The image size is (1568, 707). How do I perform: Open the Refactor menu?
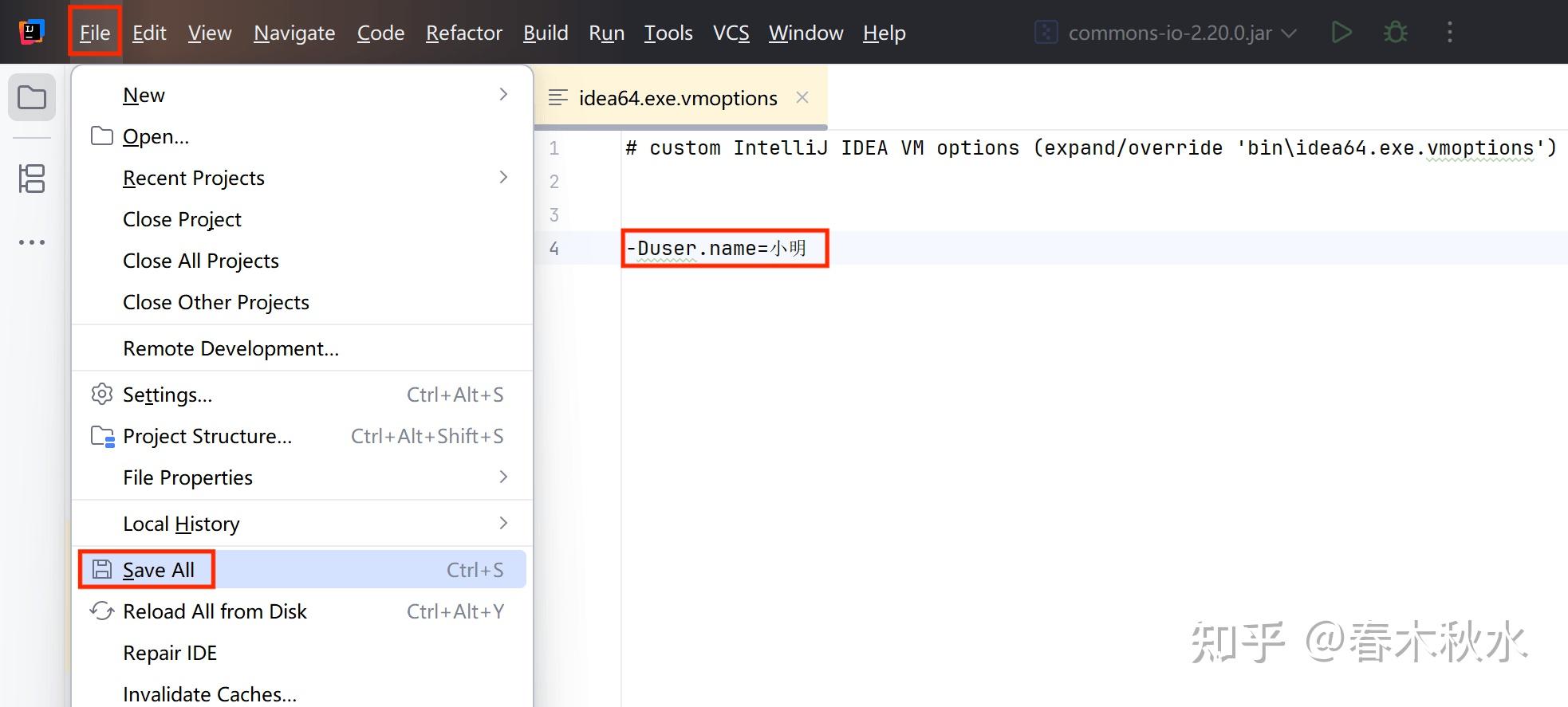click(x=464, y=33)
